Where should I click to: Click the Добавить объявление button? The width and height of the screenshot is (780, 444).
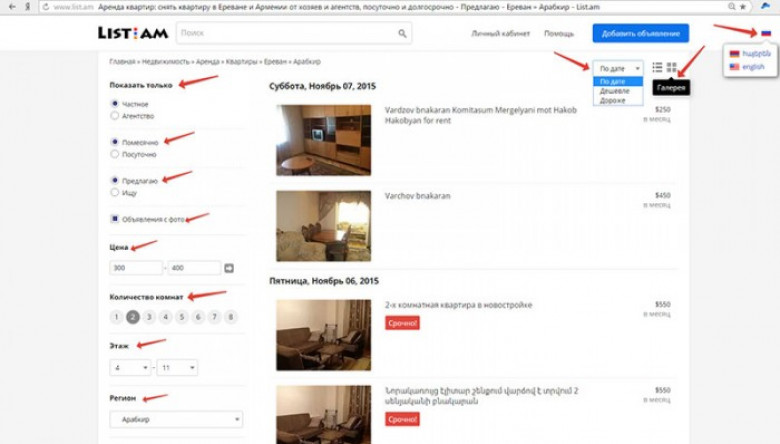pos(640,34)
